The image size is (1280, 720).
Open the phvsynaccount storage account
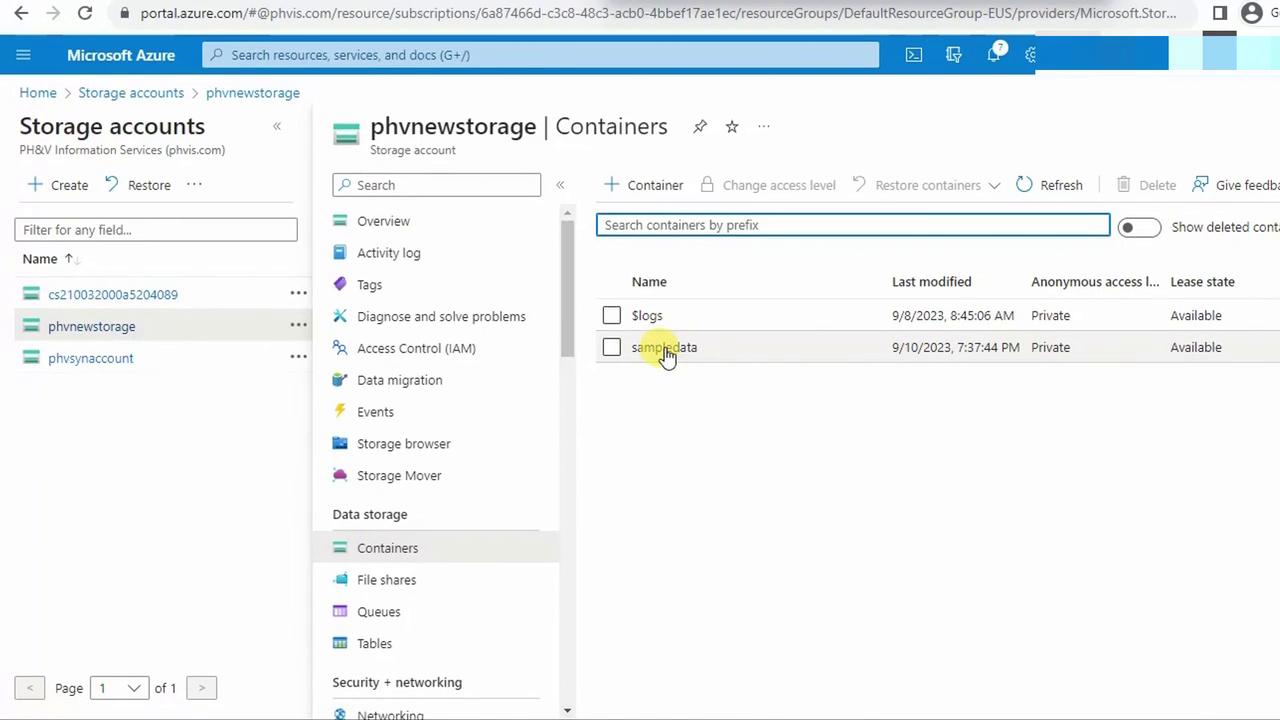point(90,358)
